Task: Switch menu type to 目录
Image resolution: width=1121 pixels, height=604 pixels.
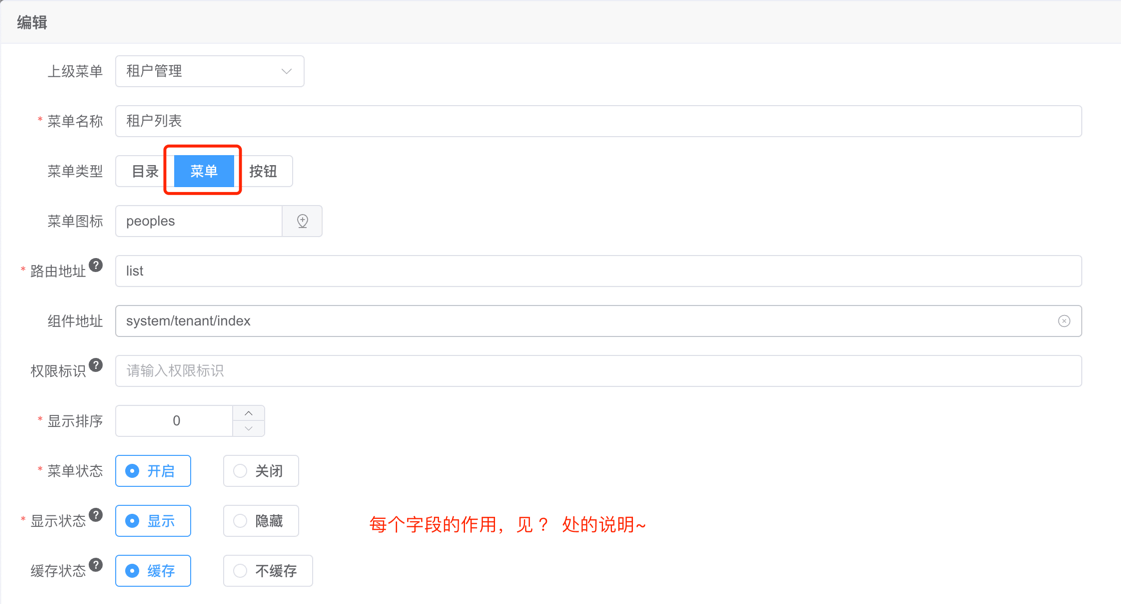Action: [145, 171]
